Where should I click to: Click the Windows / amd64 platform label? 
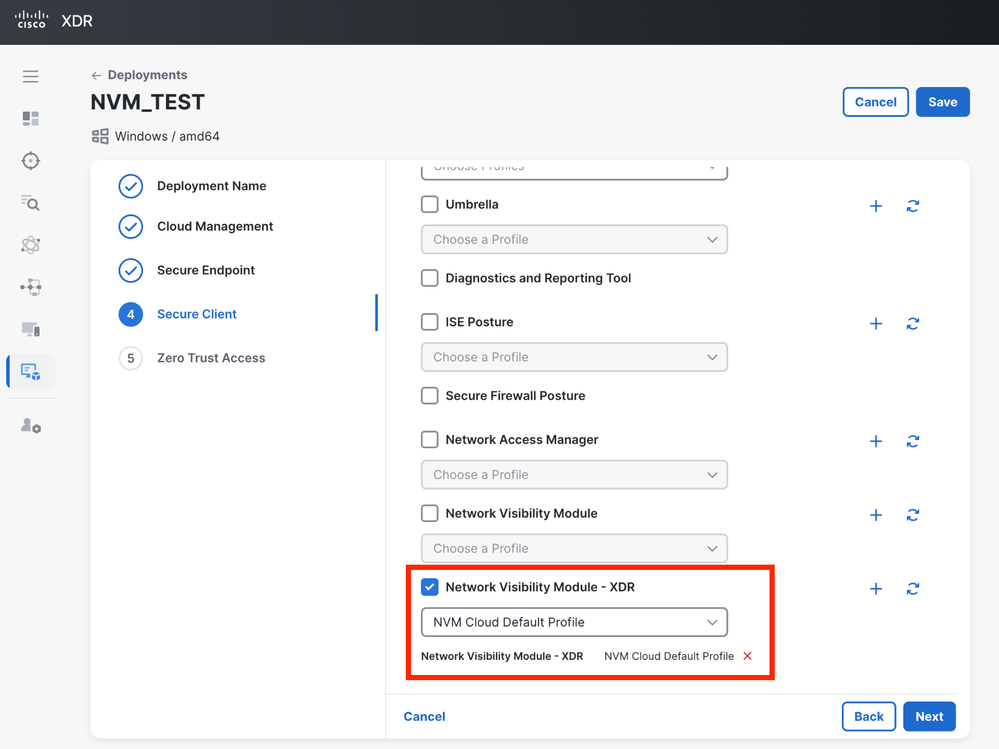tap(167, 136)
